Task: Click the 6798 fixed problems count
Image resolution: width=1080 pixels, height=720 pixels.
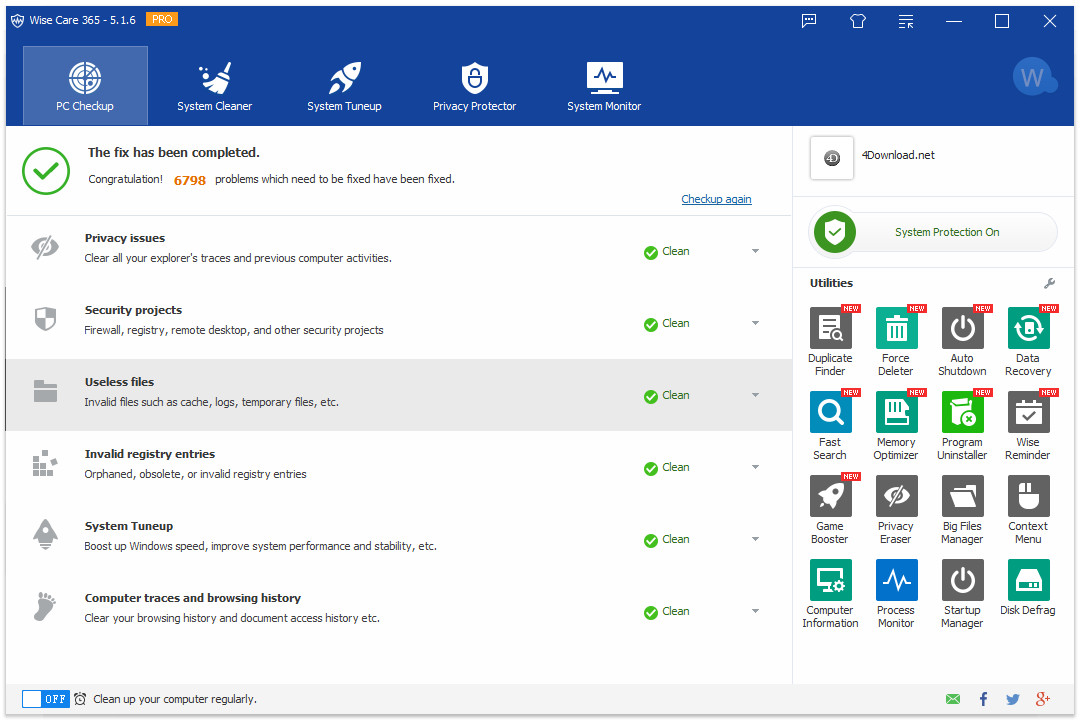Action: [x=189, y=181]
